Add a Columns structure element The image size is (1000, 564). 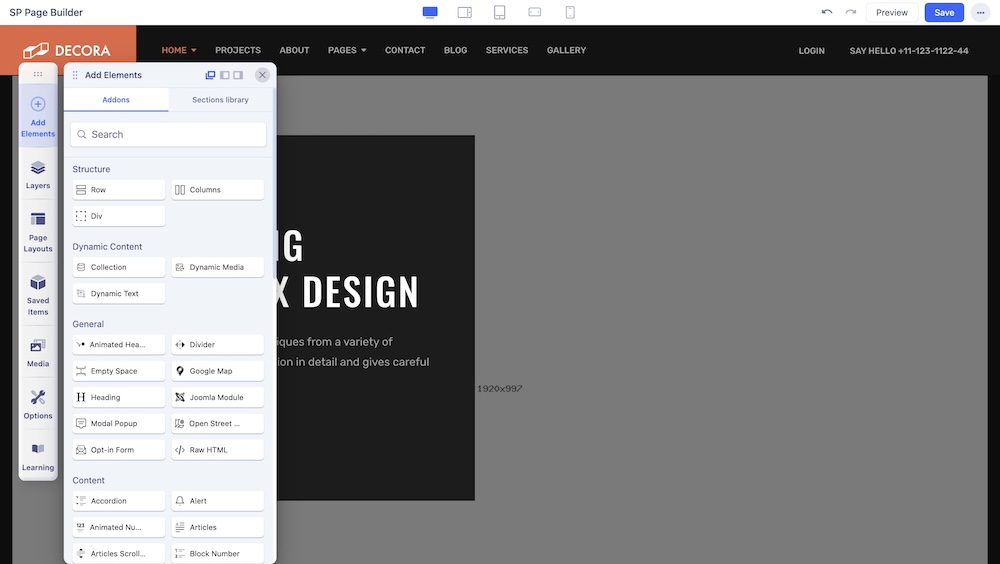point(217,189)
